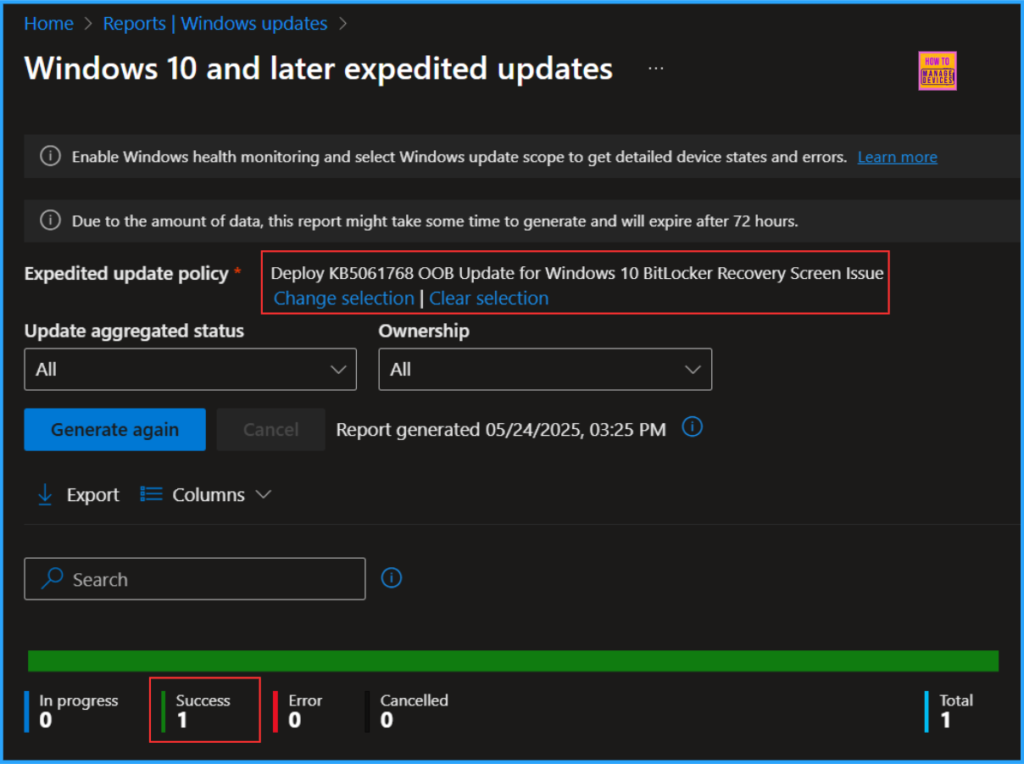This screenshot has height=764, width=1024.
Task: Click Report generated 05/24/2025 text
Action: click(x=501, y=429)
